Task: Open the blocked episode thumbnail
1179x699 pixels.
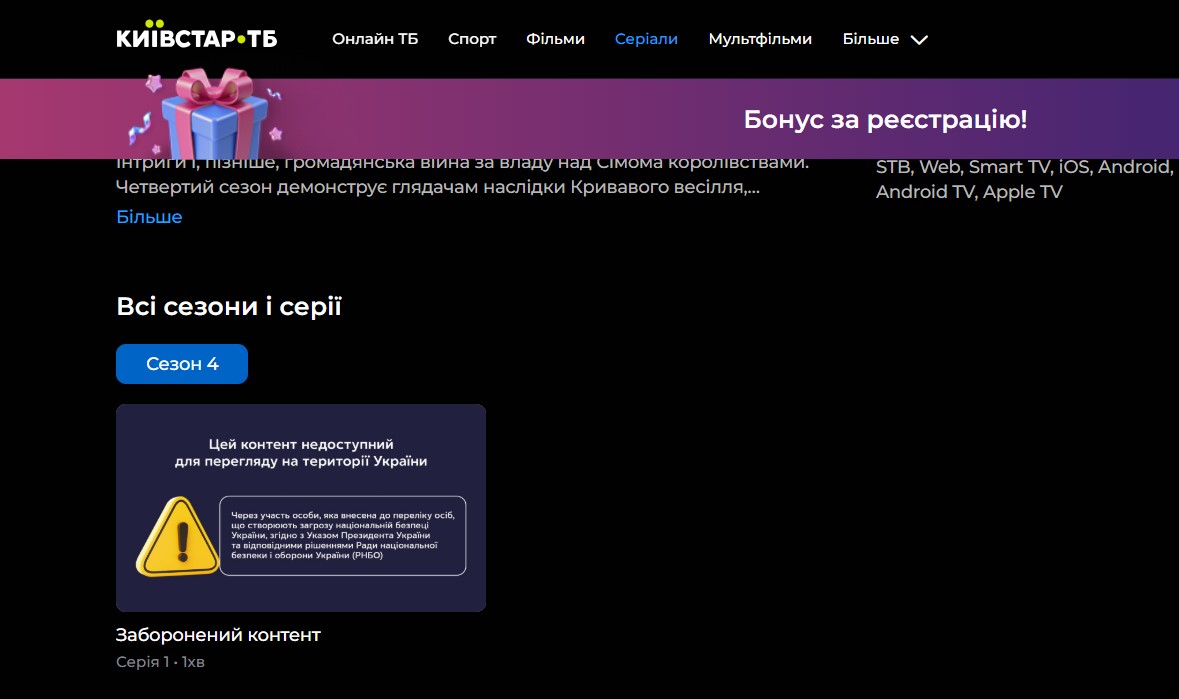Action: (301, 507)
